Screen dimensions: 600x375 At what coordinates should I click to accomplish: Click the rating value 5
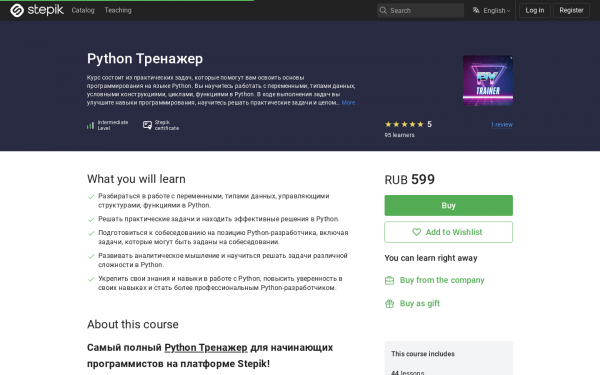(429, 124)
